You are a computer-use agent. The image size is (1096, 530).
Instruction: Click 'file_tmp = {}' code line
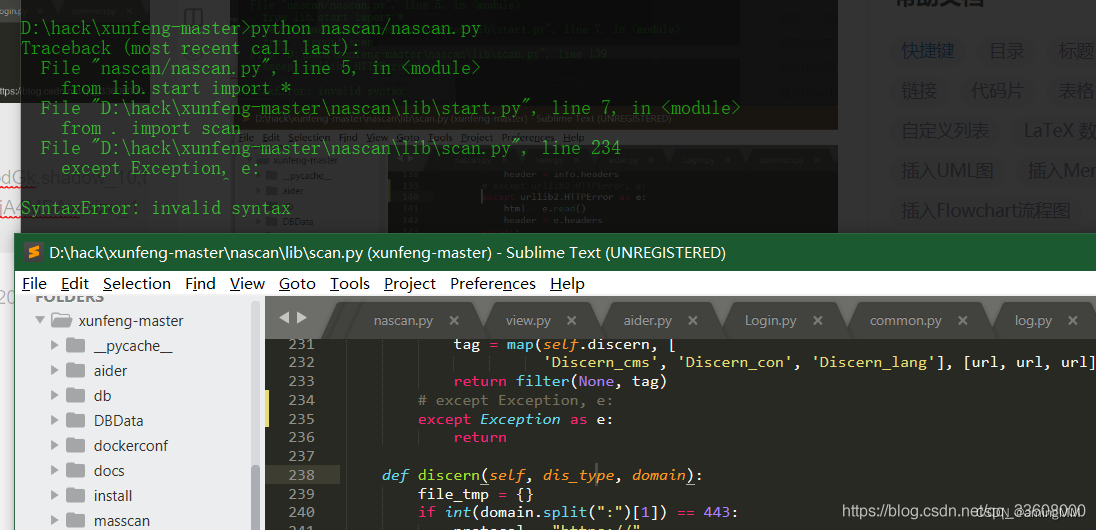coord(475,494)
